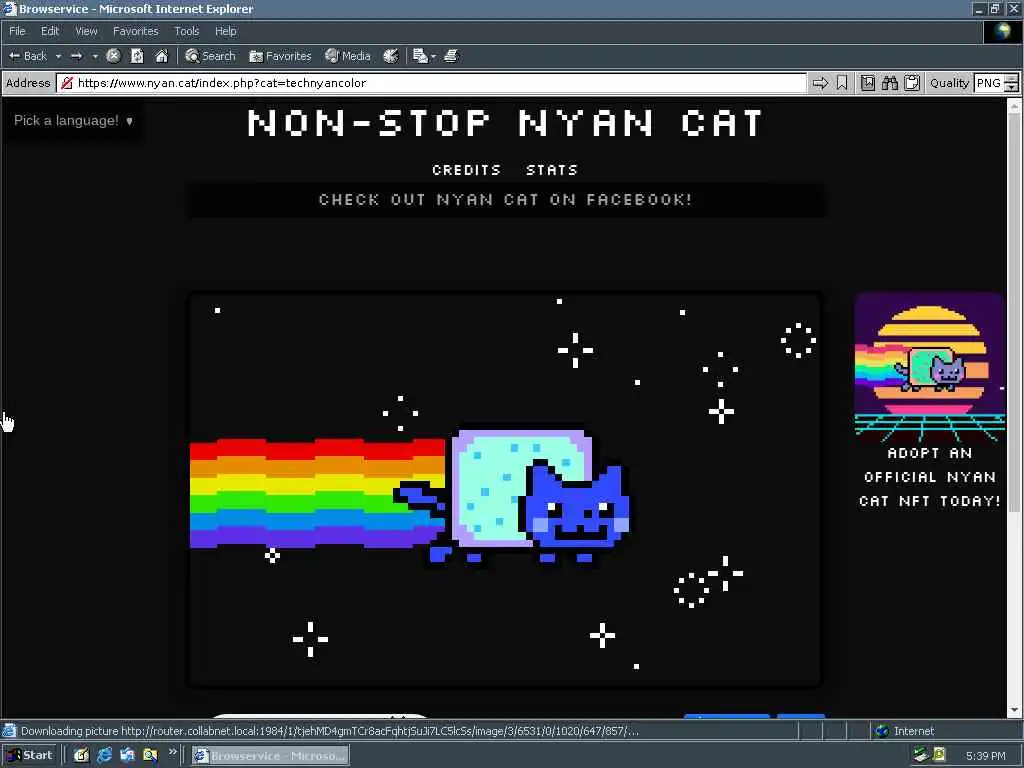This screenshot has height=768, width=1024.
Task: Open the Search pane from toolbar
Action: [210, 56]
